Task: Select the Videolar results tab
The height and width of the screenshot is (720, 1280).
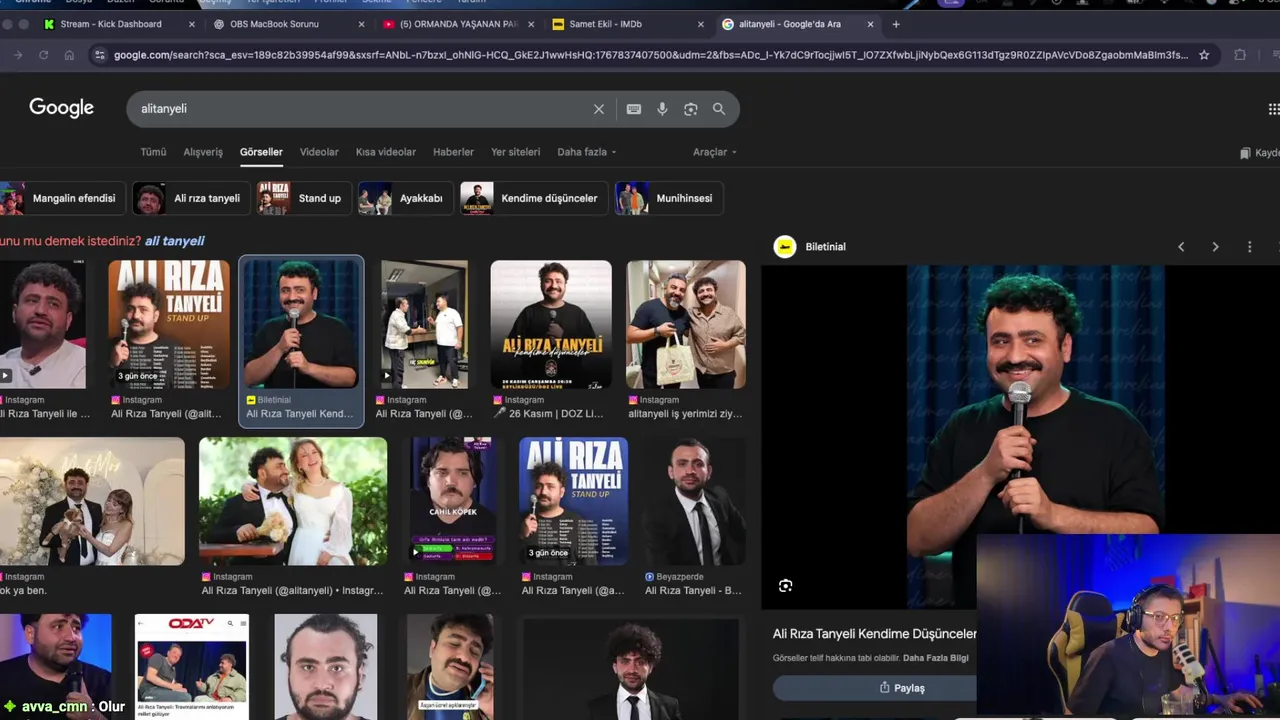Action: 319,152
